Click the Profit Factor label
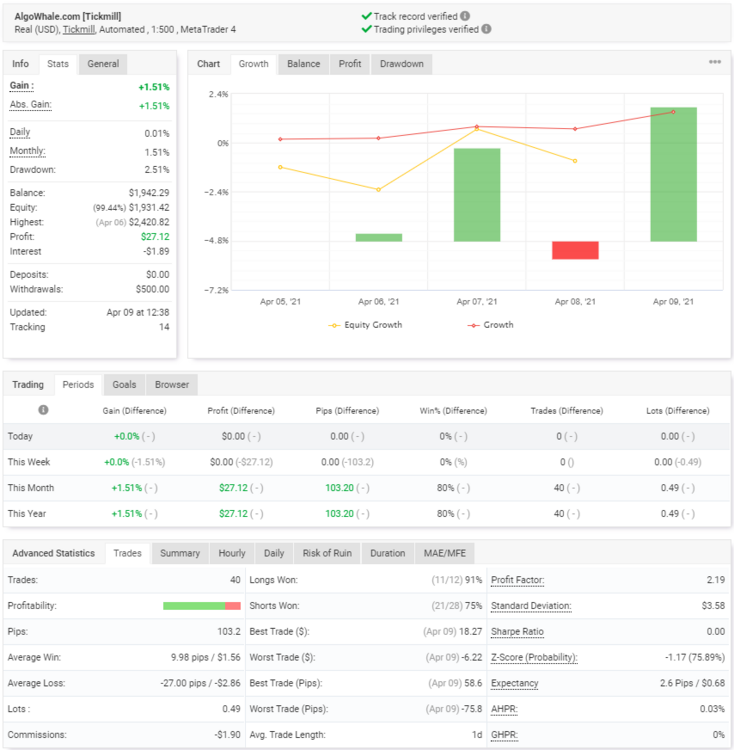Viewport: 734px width, 750px height. [518, 580]
